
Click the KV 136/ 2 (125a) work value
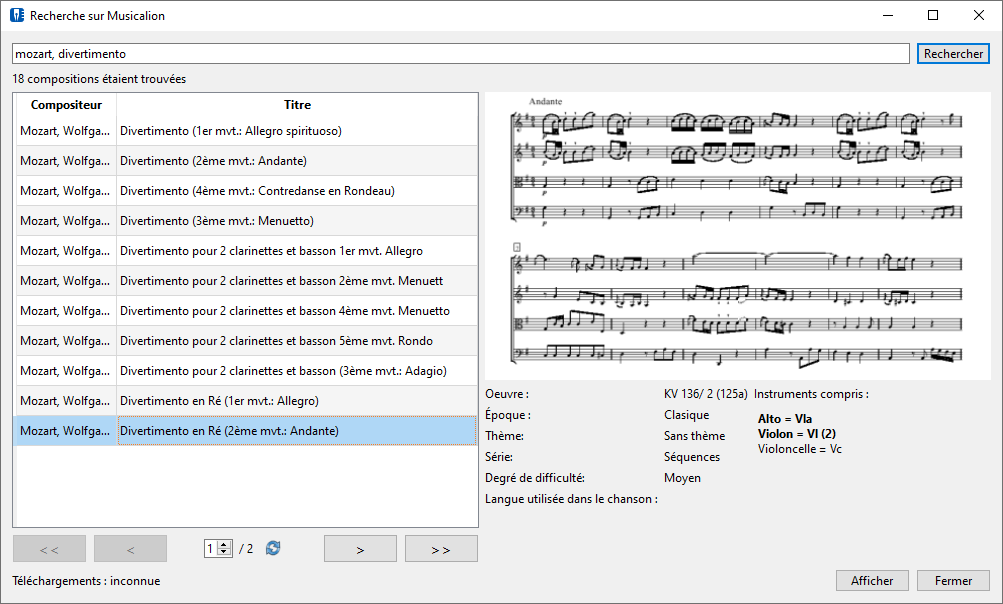[x=706, y=394]
